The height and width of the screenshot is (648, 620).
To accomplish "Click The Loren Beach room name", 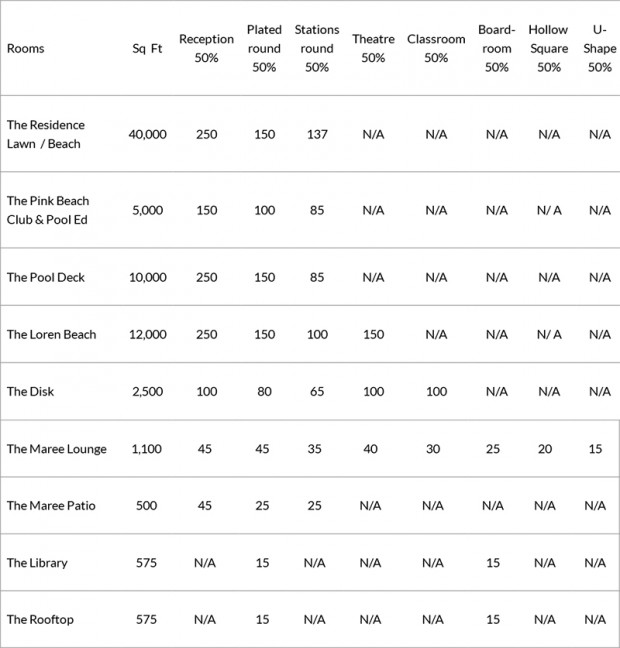I will (52, 334).
